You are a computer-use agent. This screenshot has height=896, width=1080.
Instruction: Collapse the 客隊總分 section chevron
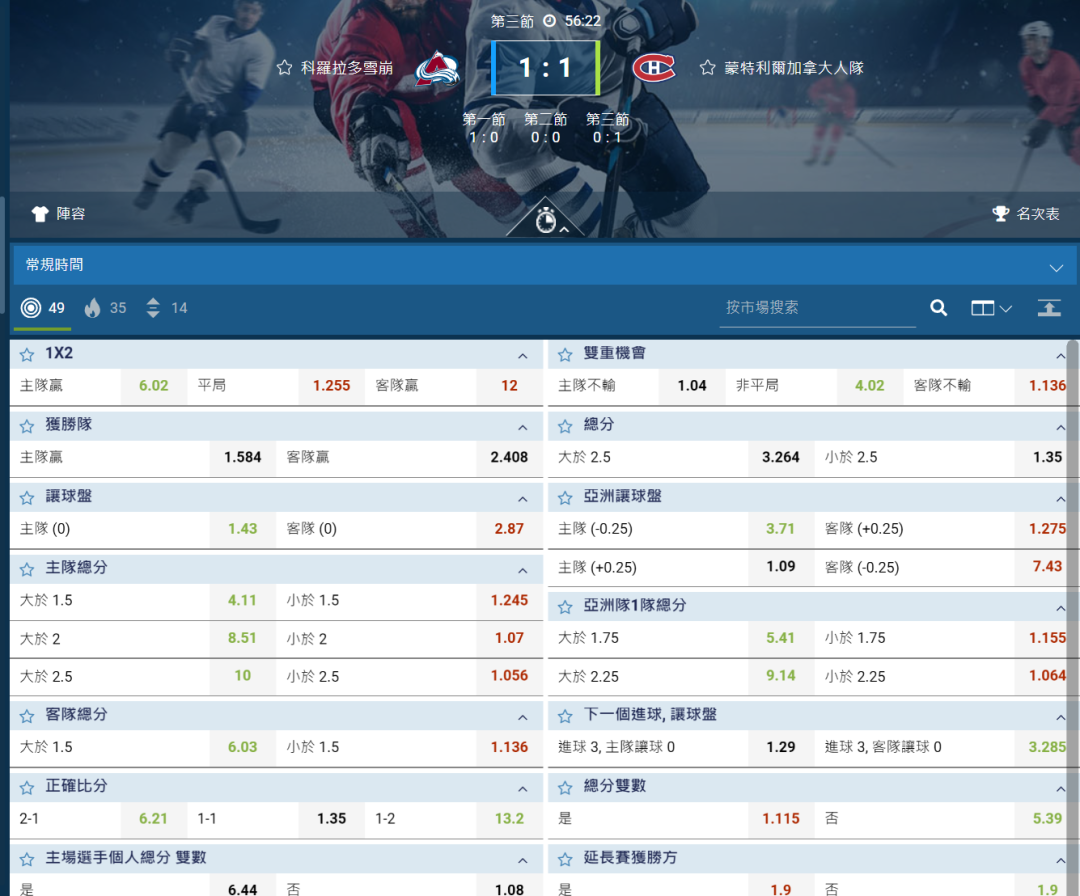(523, 718)
